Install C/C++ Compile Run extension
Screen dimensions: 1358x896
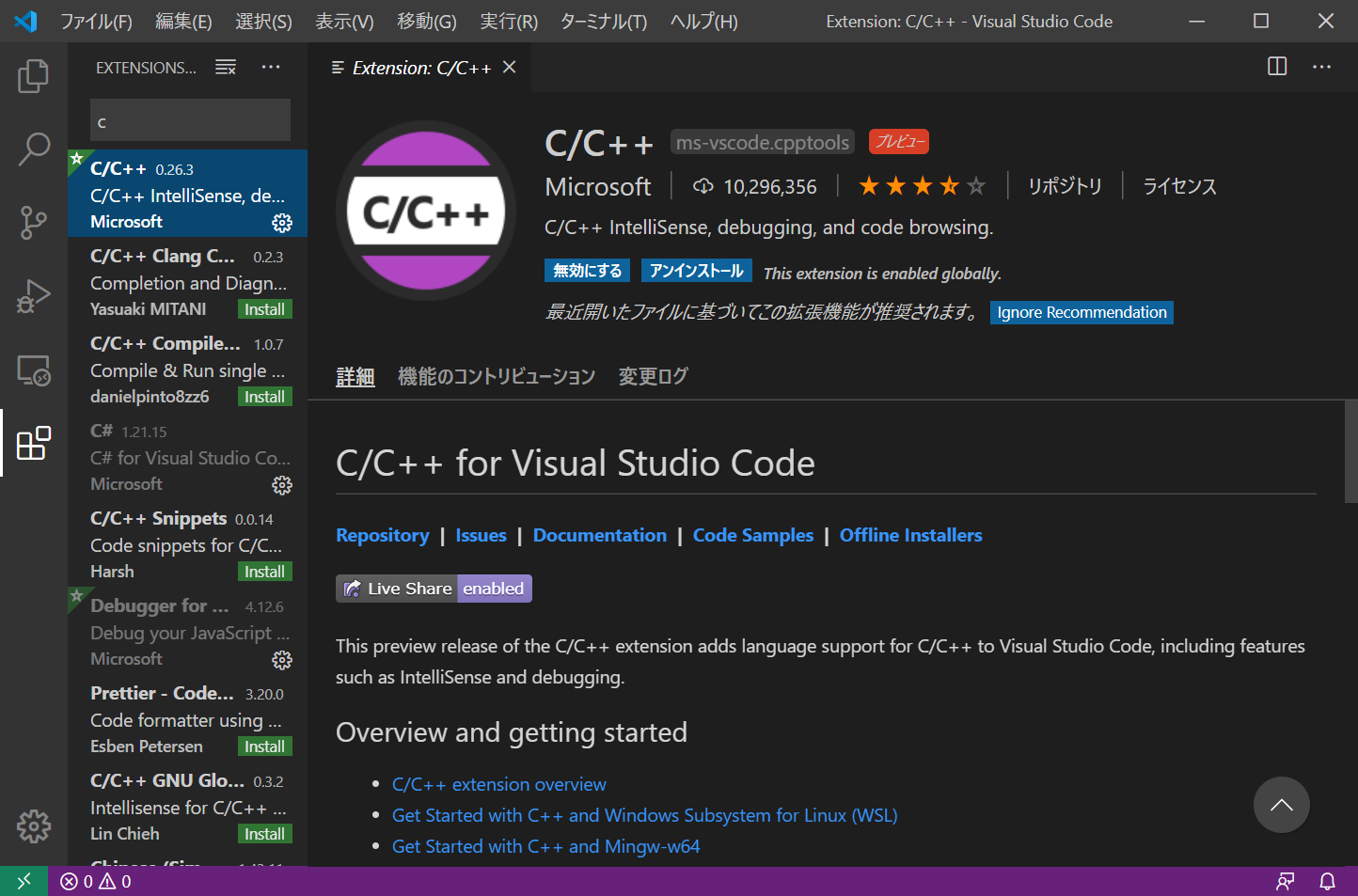pos(264,397)
